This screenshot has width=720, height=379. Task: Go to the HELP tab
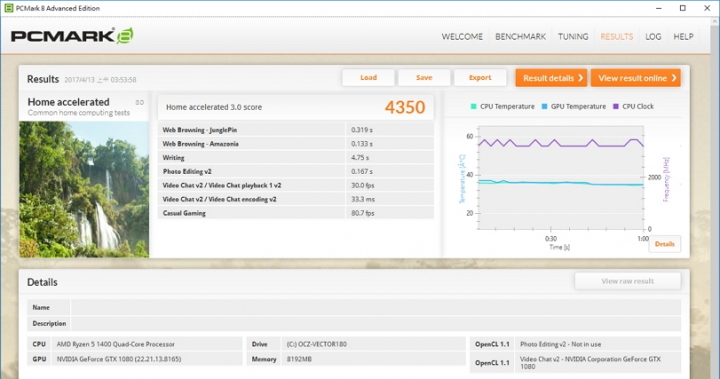[683, 37]
